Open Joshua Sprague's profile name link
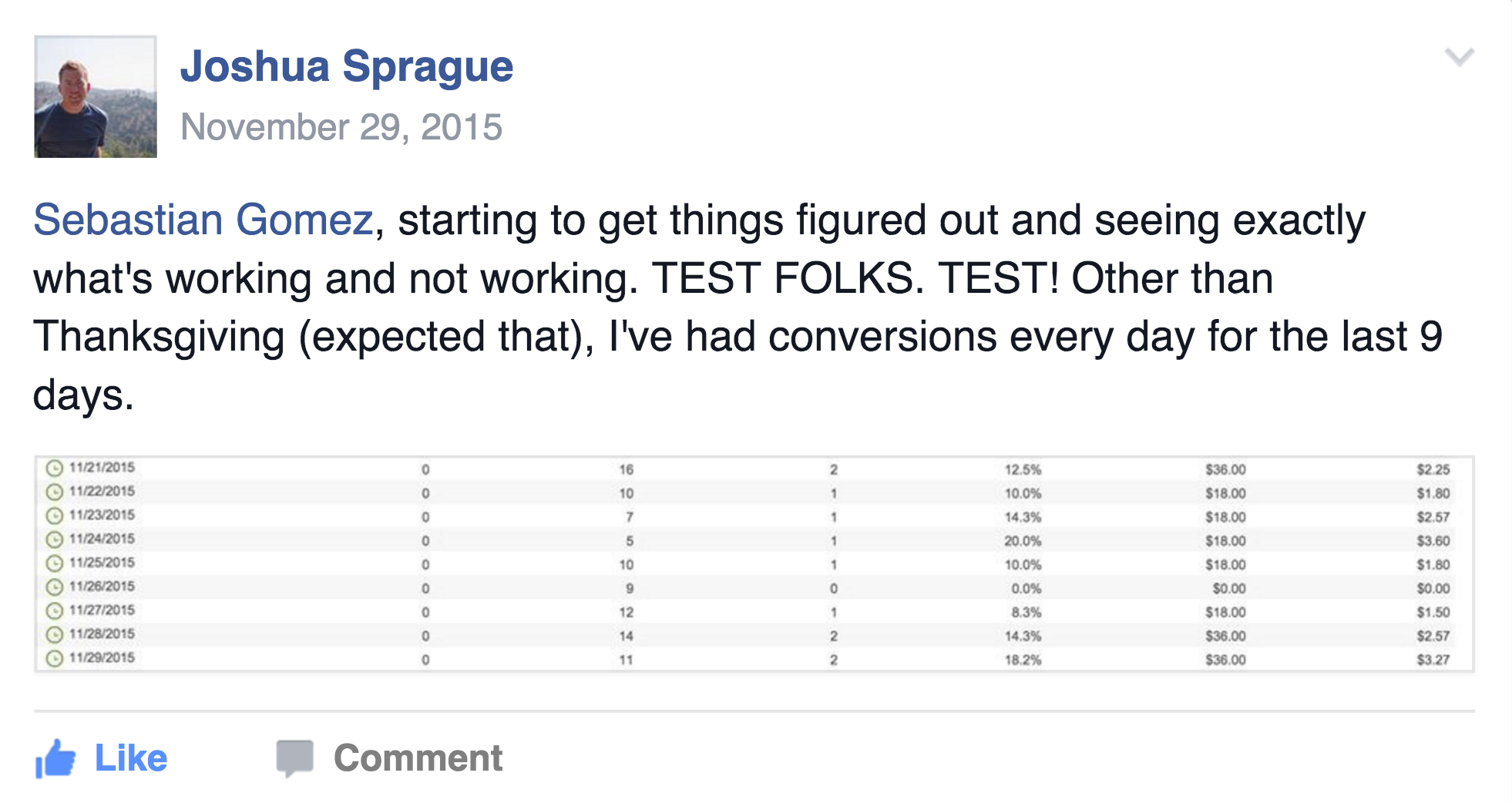Screen dimensions: 1512x803 [x=346, y=66]
